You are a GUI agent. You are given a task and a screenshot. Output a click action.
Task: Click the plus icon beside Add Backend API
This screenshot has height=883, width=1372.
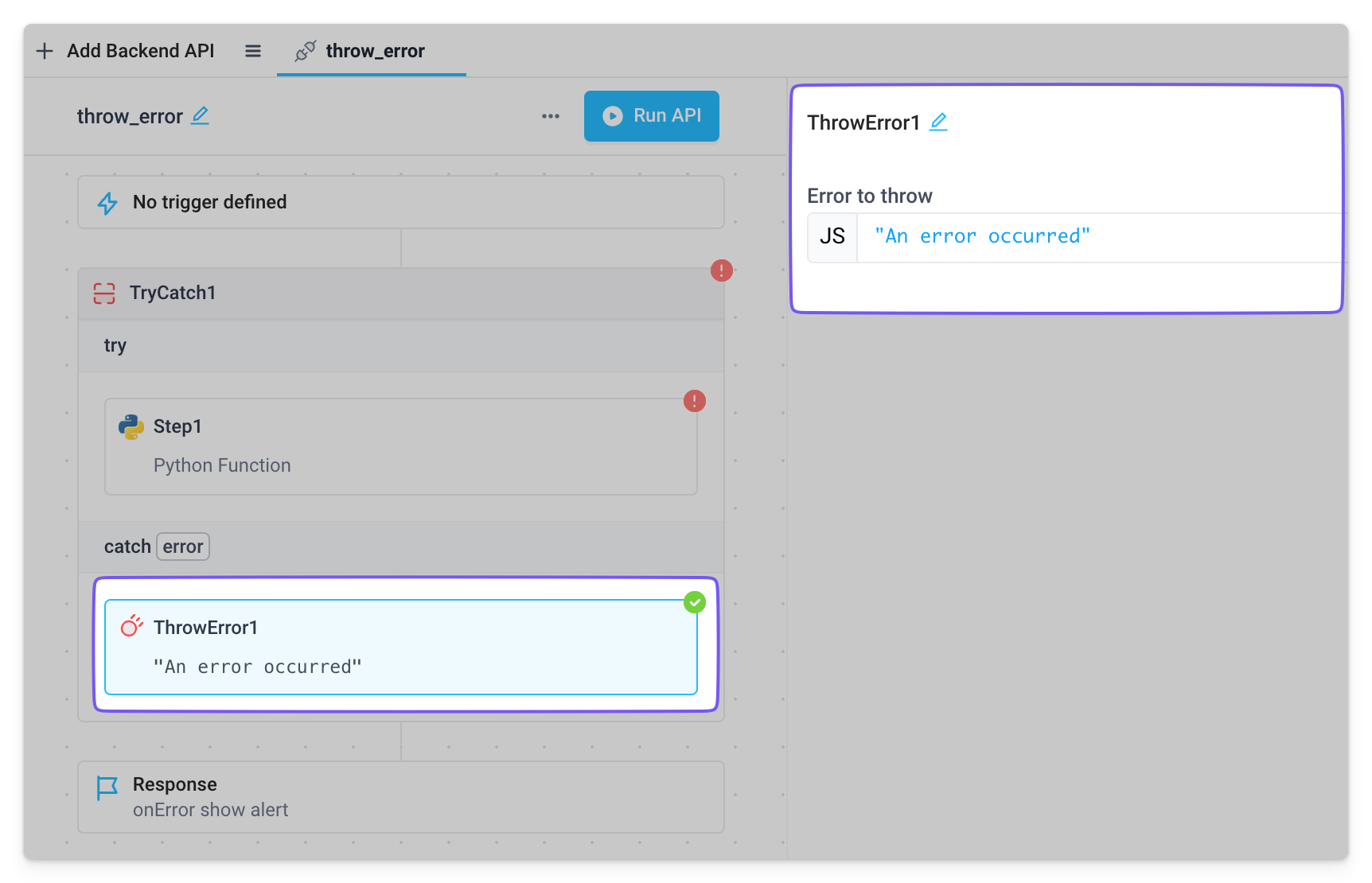point(45,51)
